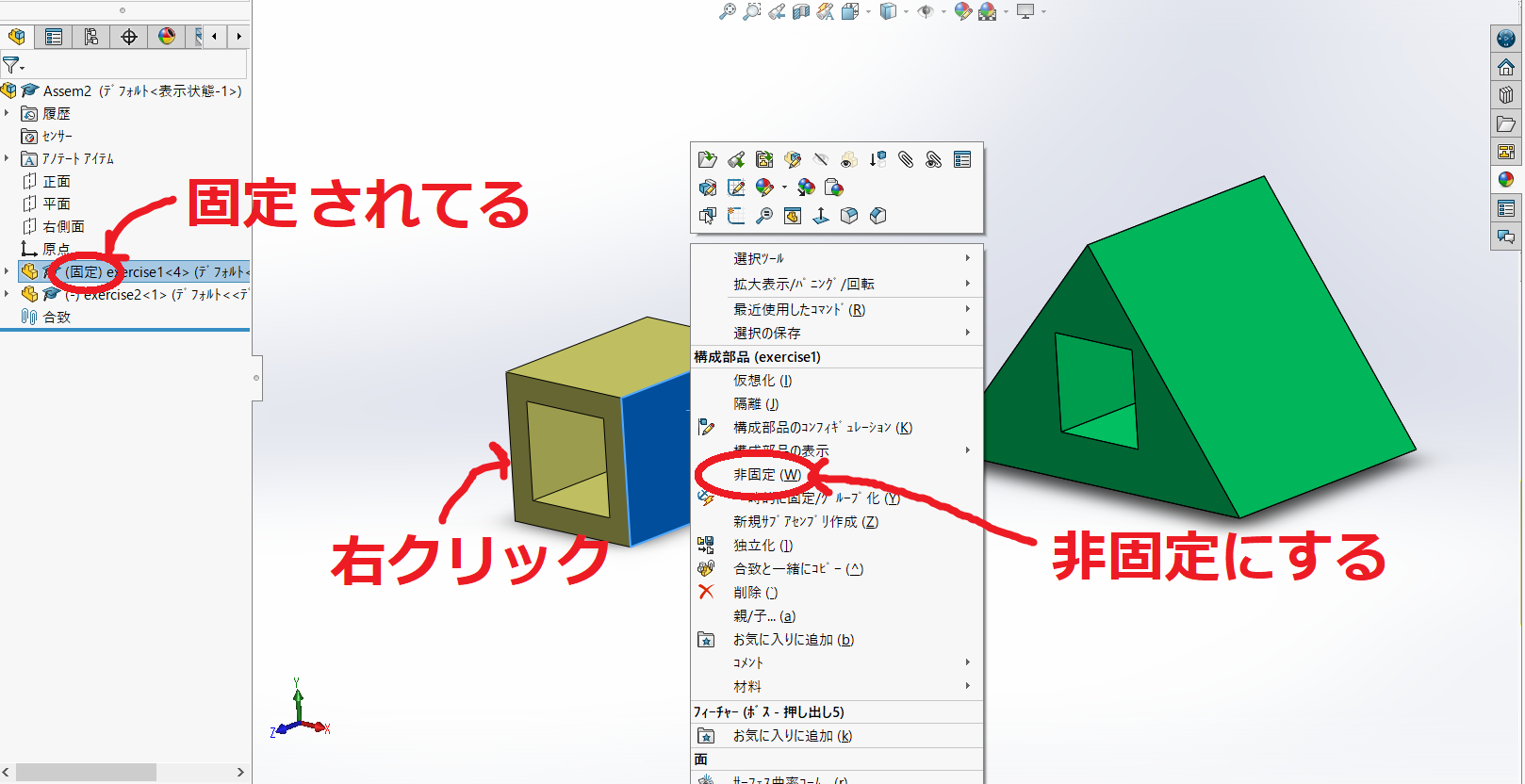Switch to FeatureManager design tree tab
1525x784 pixels.
[x=17, y=37]
